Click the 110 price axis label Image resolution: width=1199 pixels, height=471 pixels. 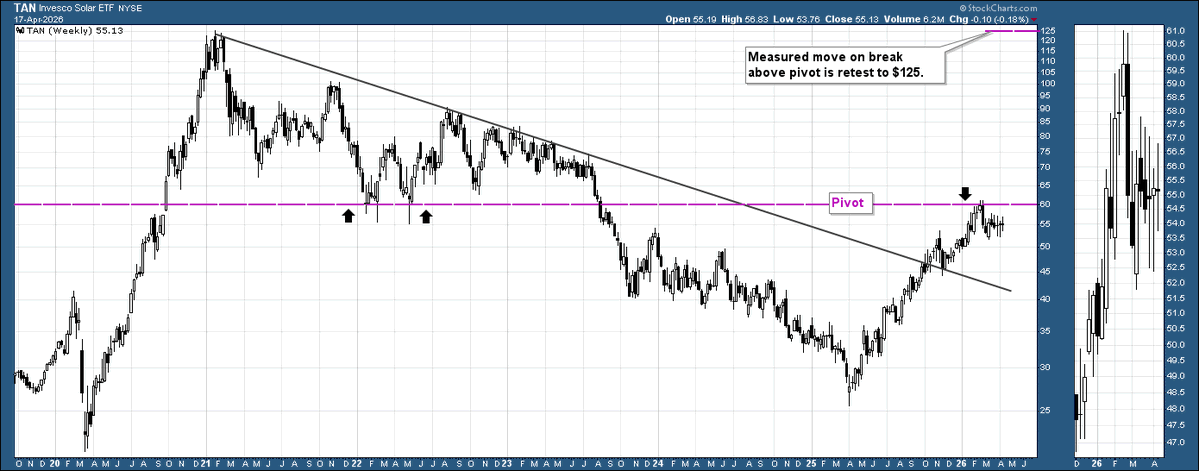coord(1048,60)
